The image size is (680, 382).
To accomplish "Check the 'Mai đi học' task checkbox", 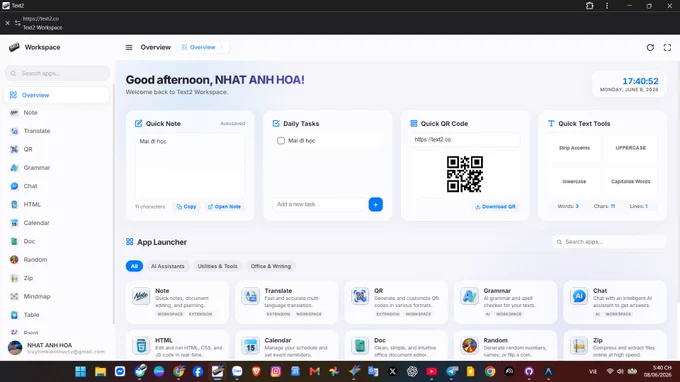I will coord(281,140).
